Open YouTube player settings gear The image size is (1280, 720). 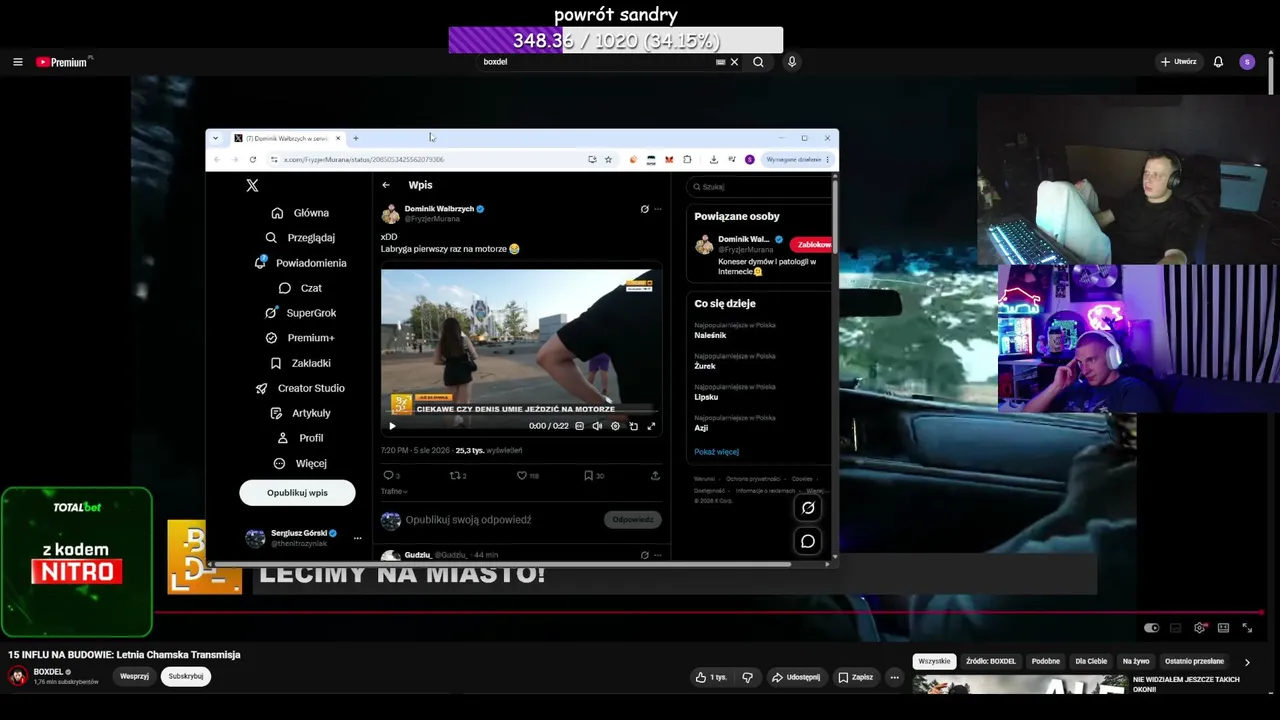coord(1199,628)
